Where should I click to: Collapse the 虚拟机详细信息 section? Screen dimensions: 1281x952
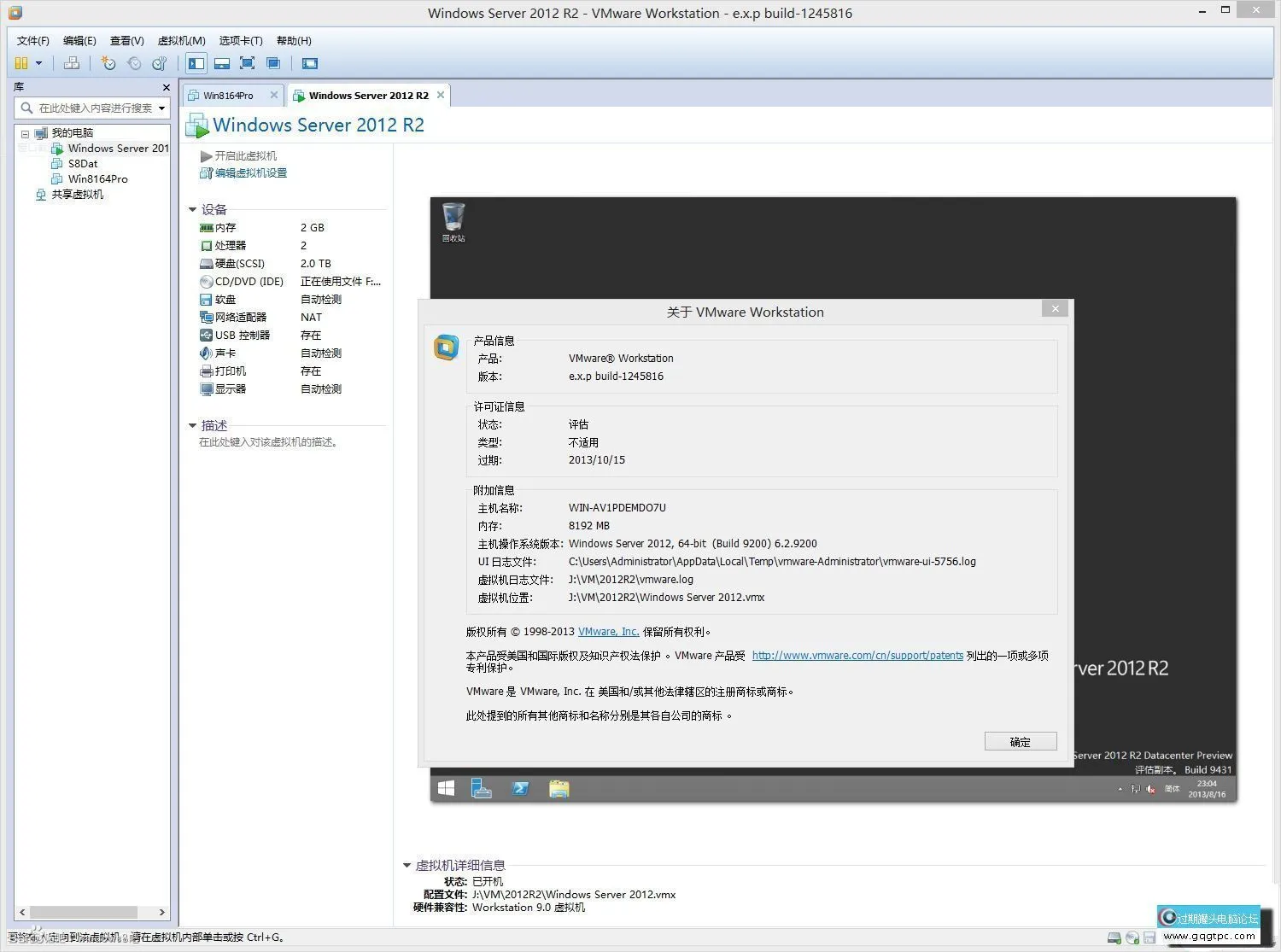407,865
